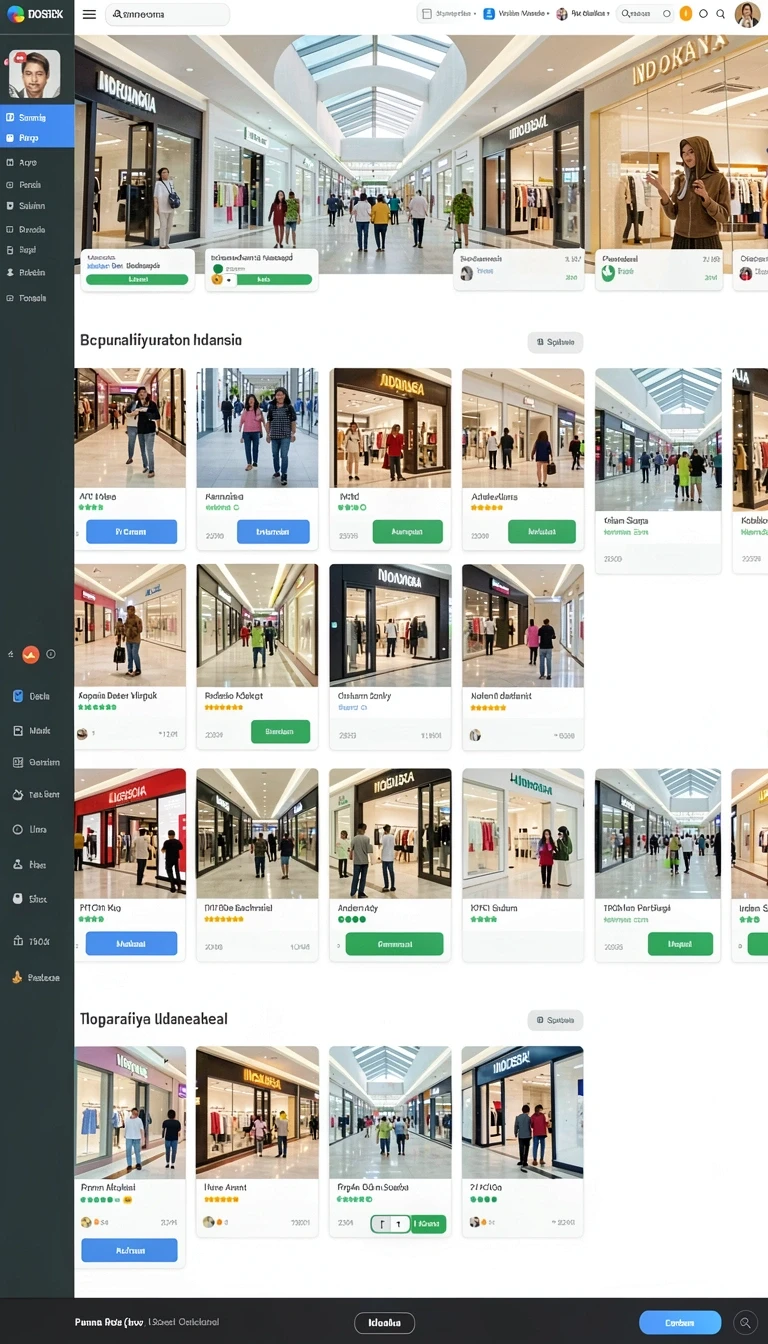Open the Gorniam sidebar icon item

pyautogui.click(x=37, y=762)
